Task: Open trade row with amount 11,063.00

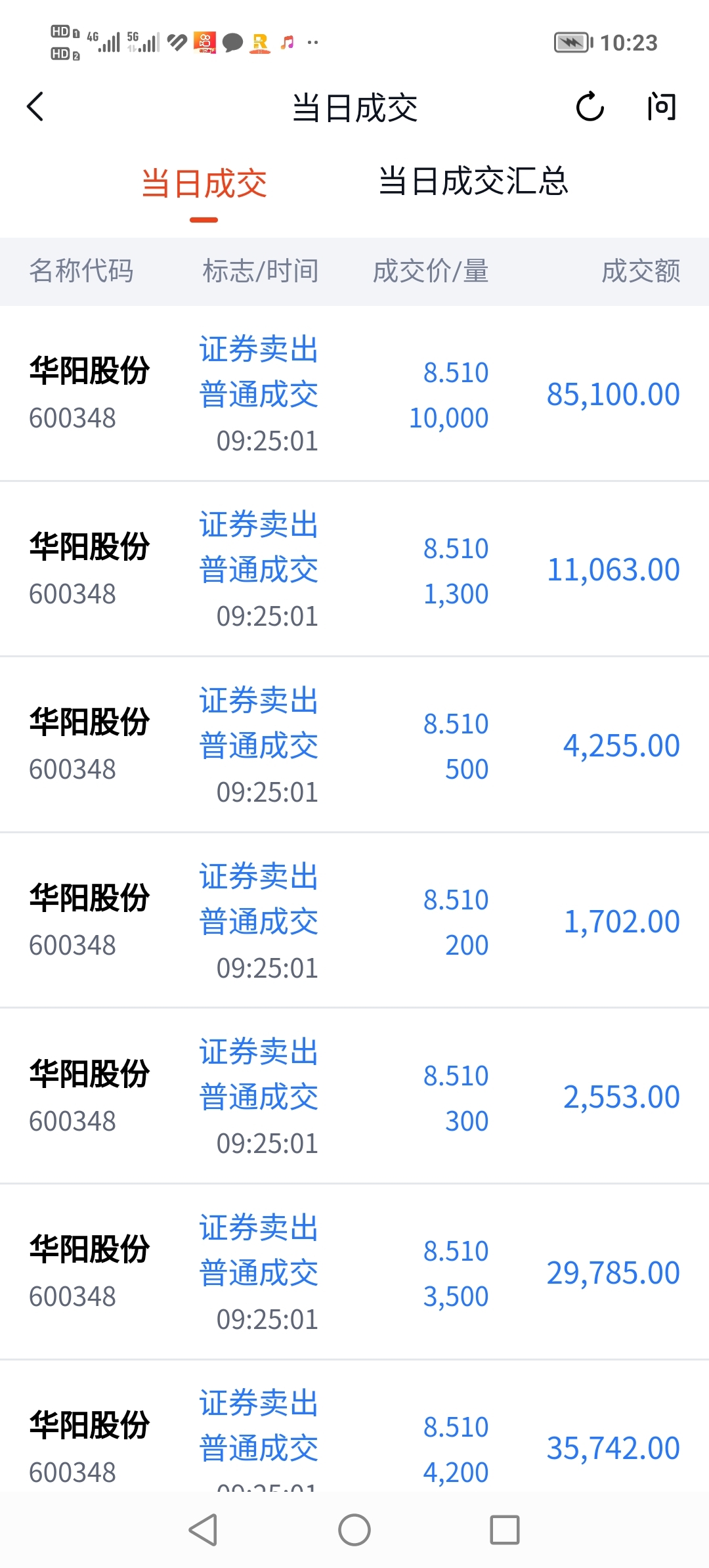Action: (354, 569)
